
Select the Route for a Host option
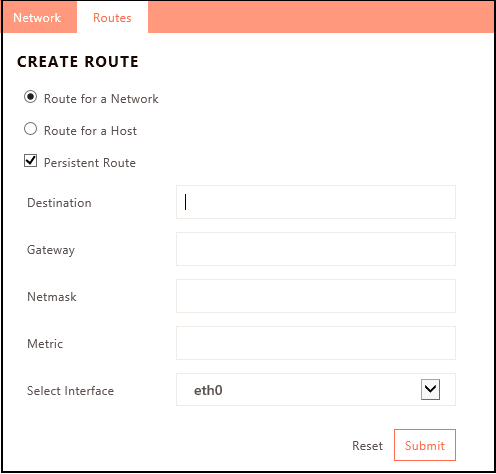[x=30, y=129]
